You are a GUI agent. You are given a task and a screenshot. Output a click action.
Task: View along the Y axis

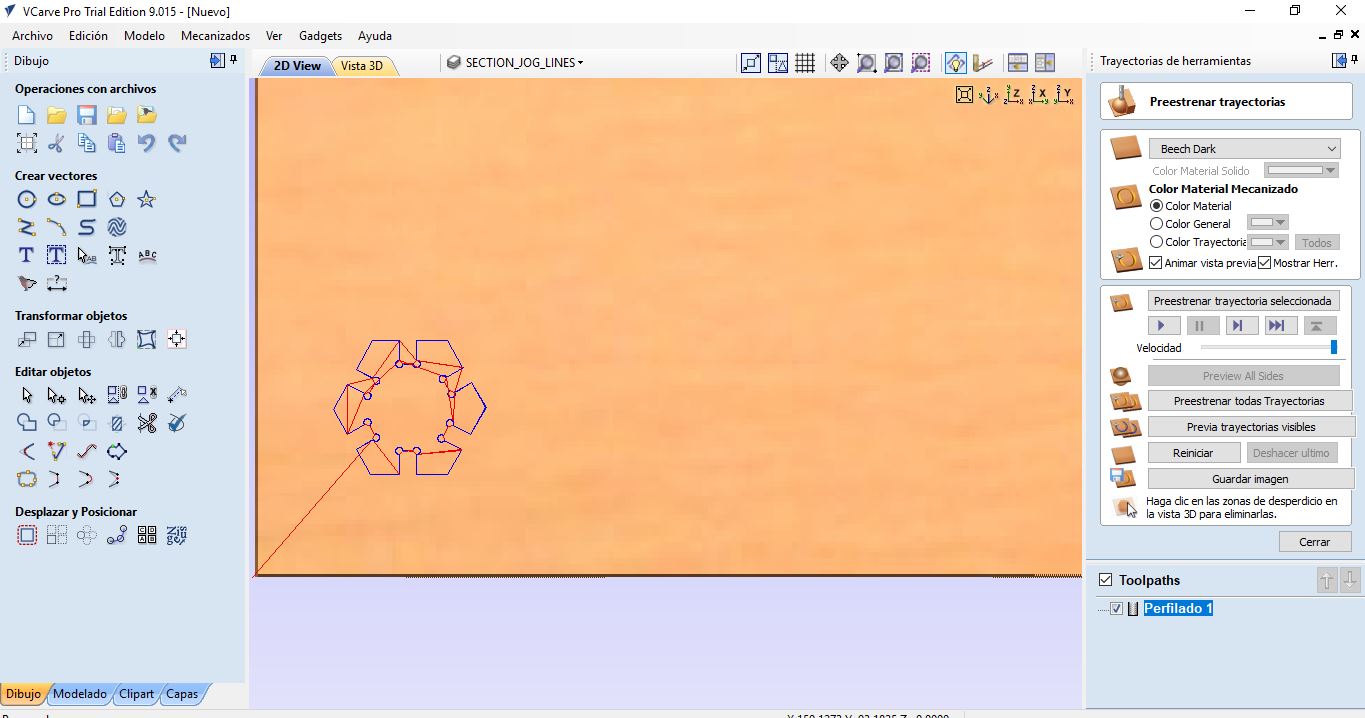[1064, 95]
